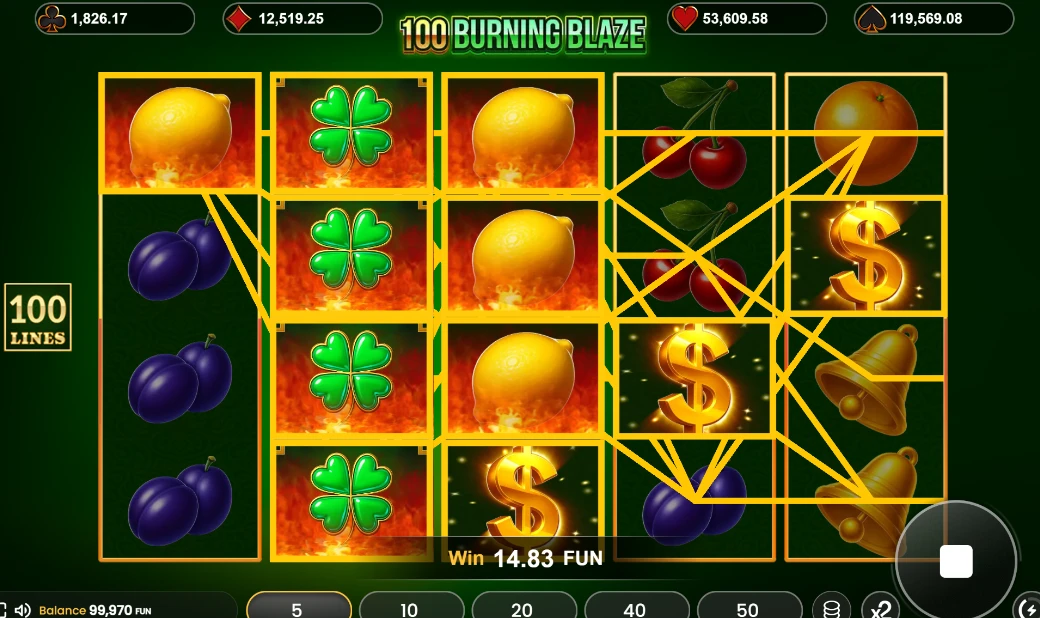
Task: Click the hearts jackpot 53,609.58
Action: [747, 19]
